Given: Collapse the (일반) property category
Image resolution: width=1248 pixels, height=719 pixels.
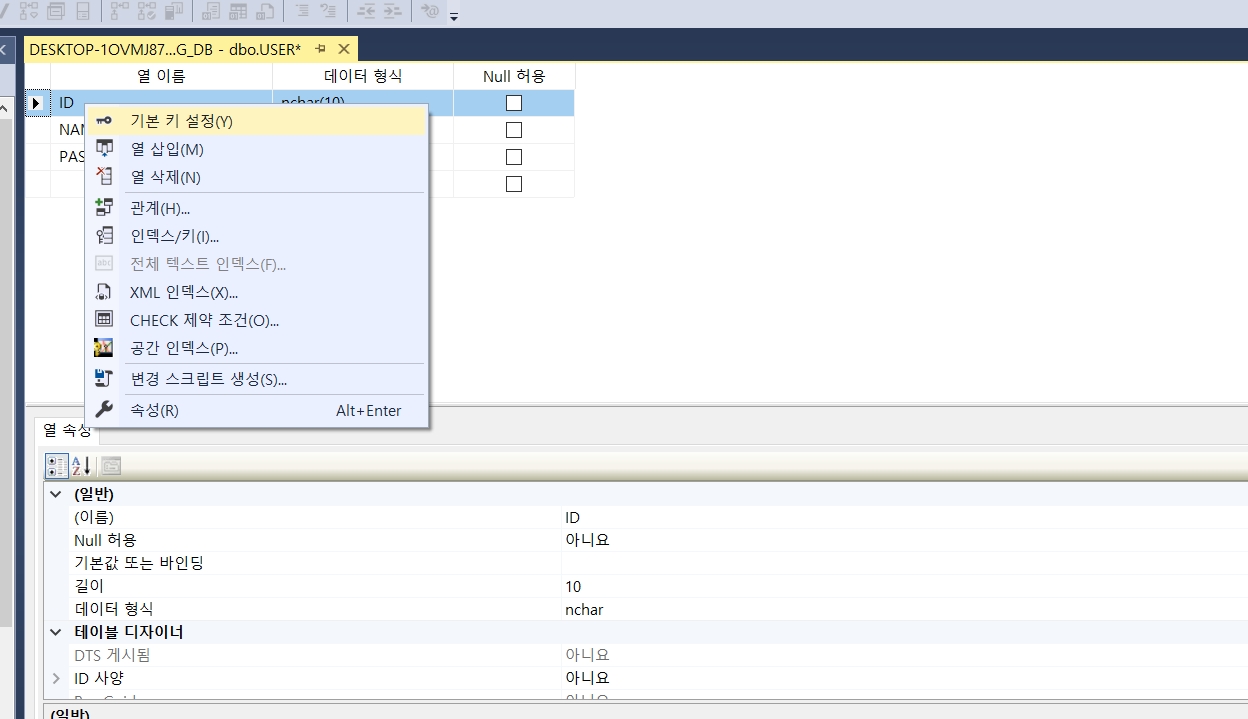Looking at the screenshot, I should click(x=56, y=494).
